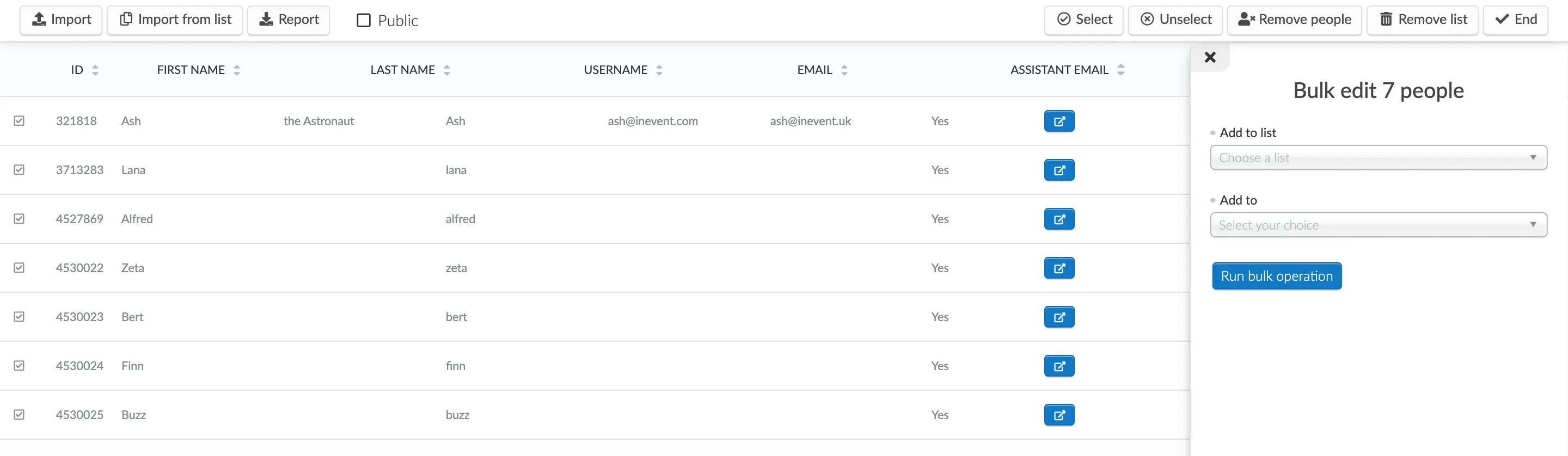The image size is (1568, 456).
Task: Sort by Last Name column arrows
Action: 447,70
